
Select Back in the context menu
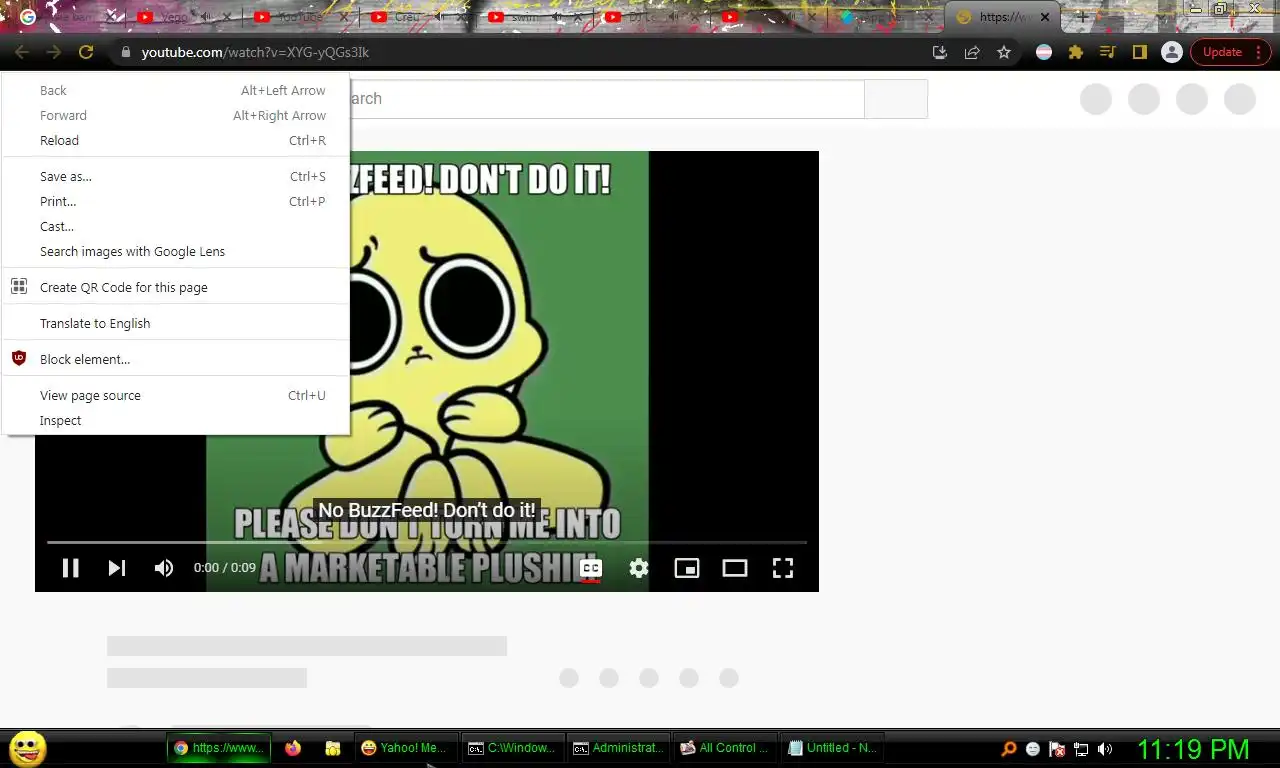pos(176,90)
